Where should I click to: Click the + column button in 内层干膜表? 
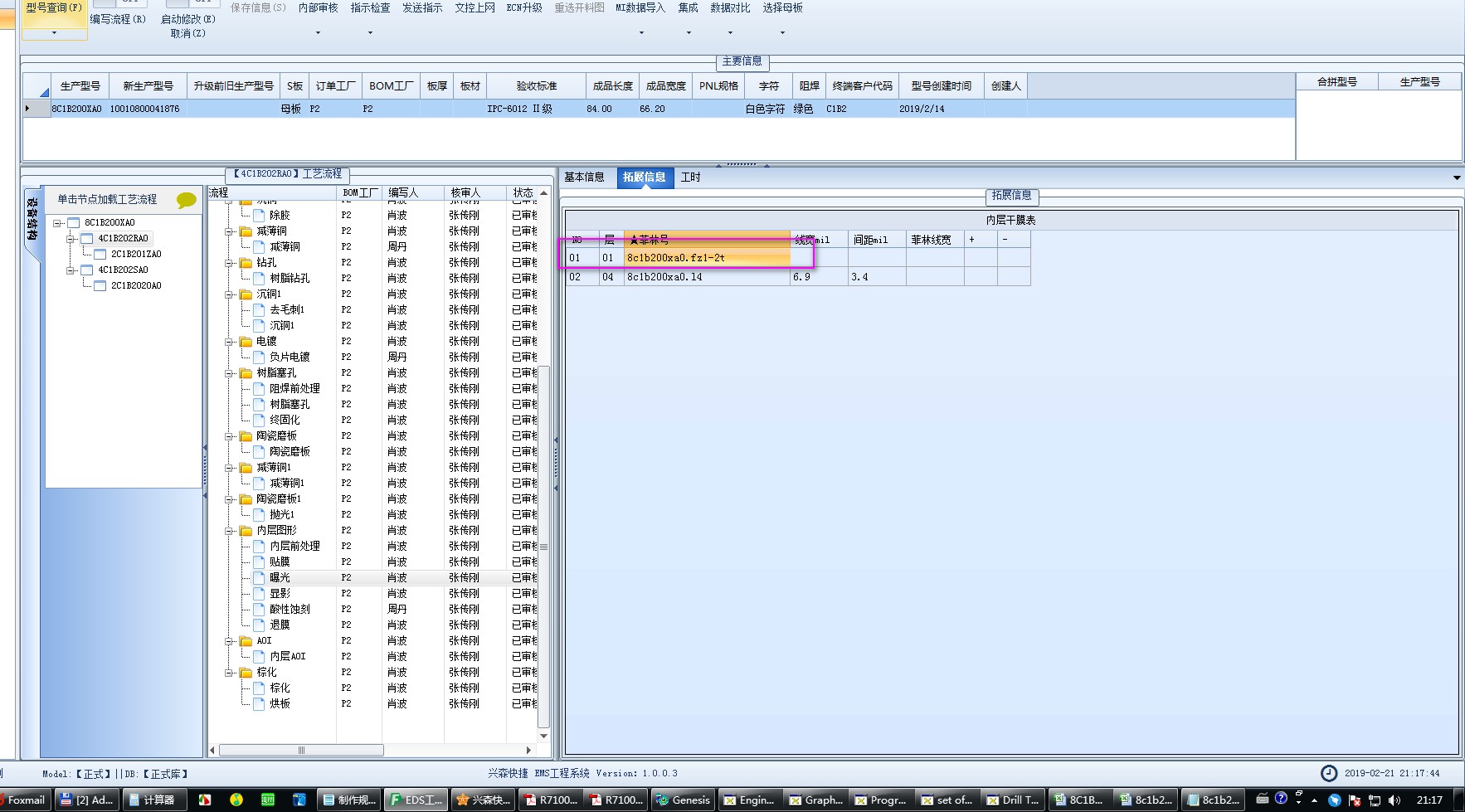click(981, 240)
